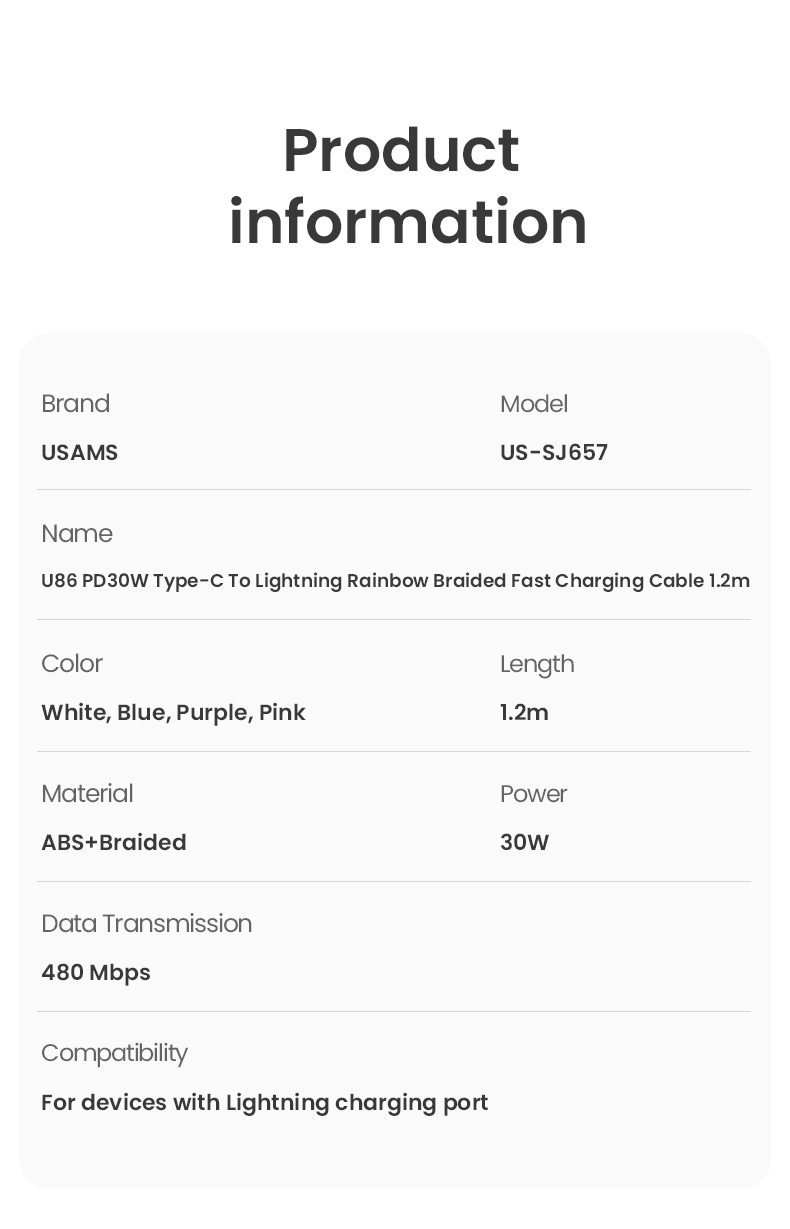The image size is (790, 1229).
Task: Select the Brand label
Action: click(x=75, y=404)
